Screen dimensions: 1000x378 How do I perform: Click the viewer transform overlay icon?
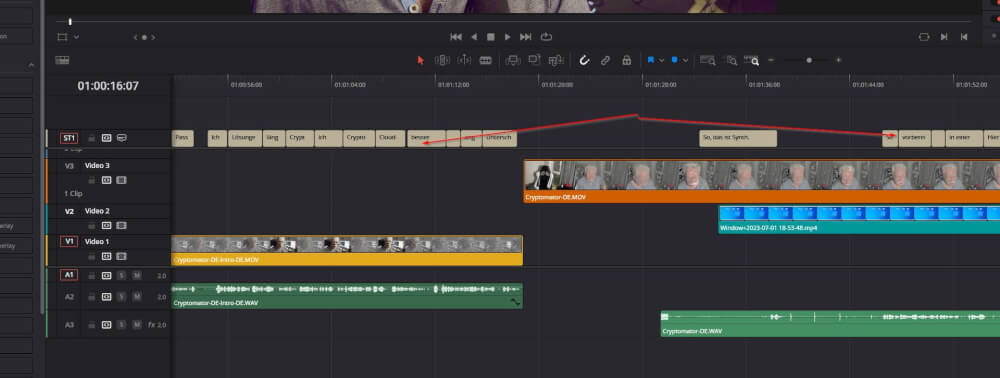coord(62,37)
